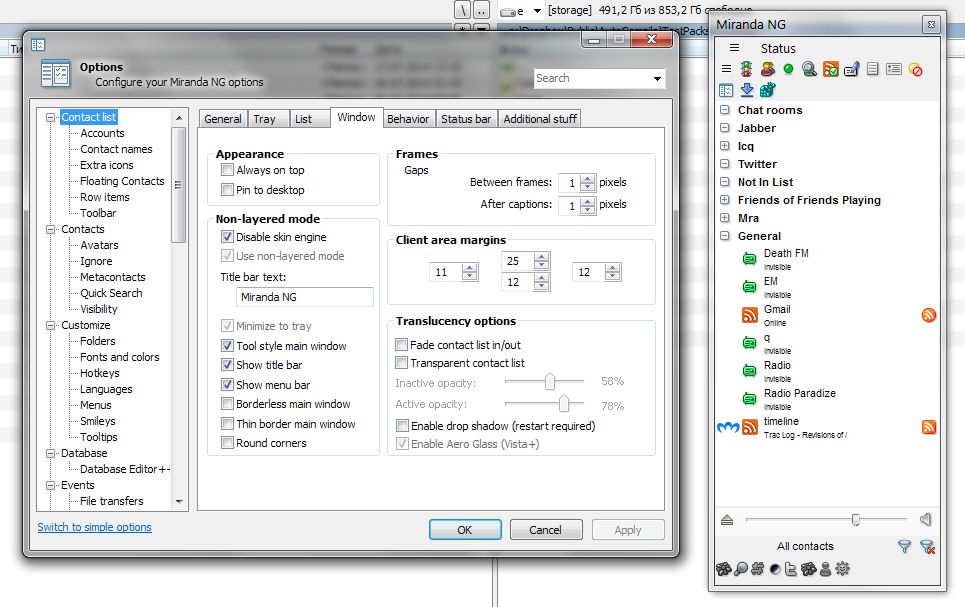Click the gray person account icon in status bar

[x=825, y=569]
